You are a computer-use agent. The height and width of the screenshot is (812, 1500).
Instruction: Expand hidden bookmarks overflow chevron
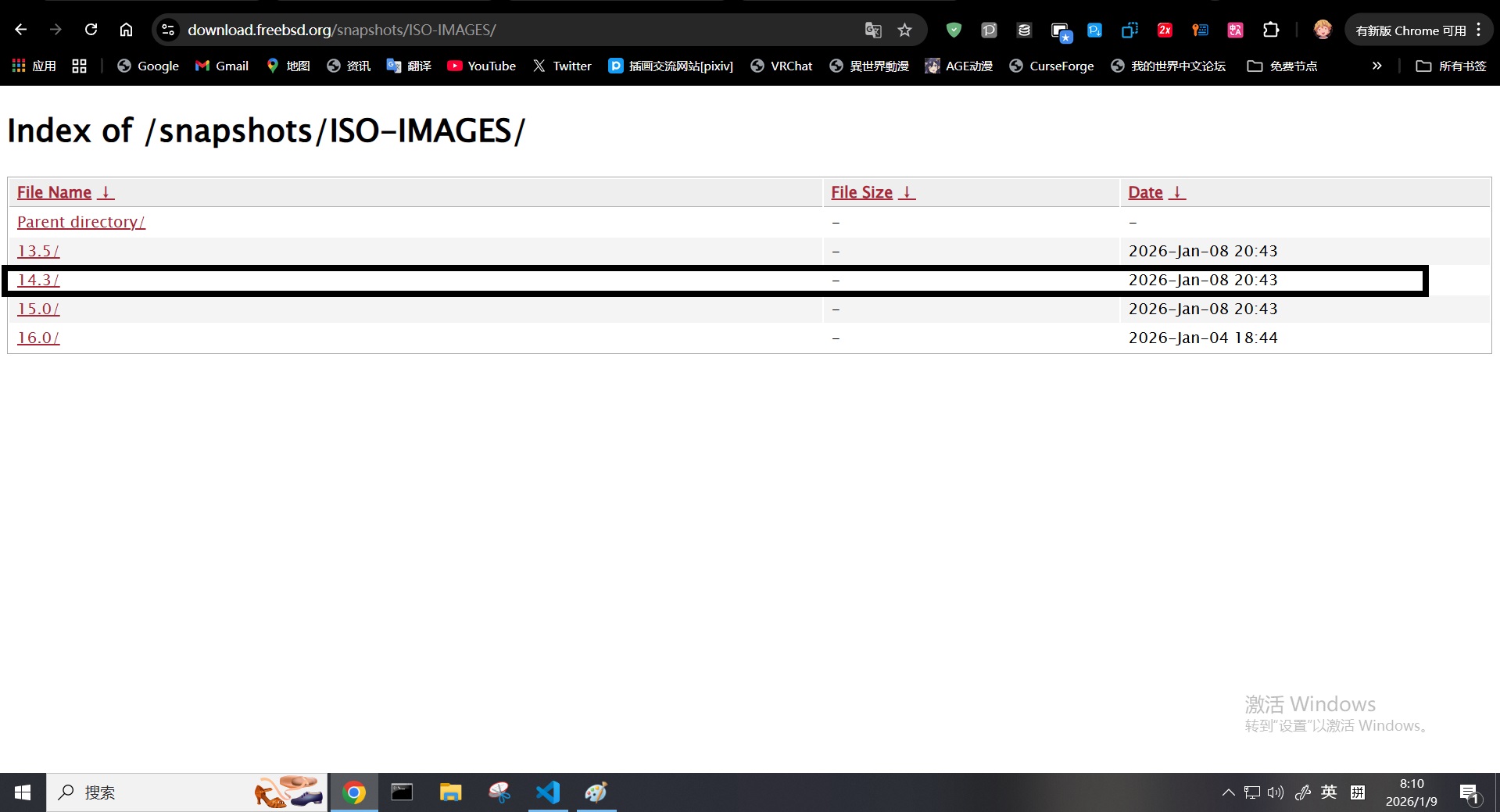pyautogui.click(x=1376, y=66)
